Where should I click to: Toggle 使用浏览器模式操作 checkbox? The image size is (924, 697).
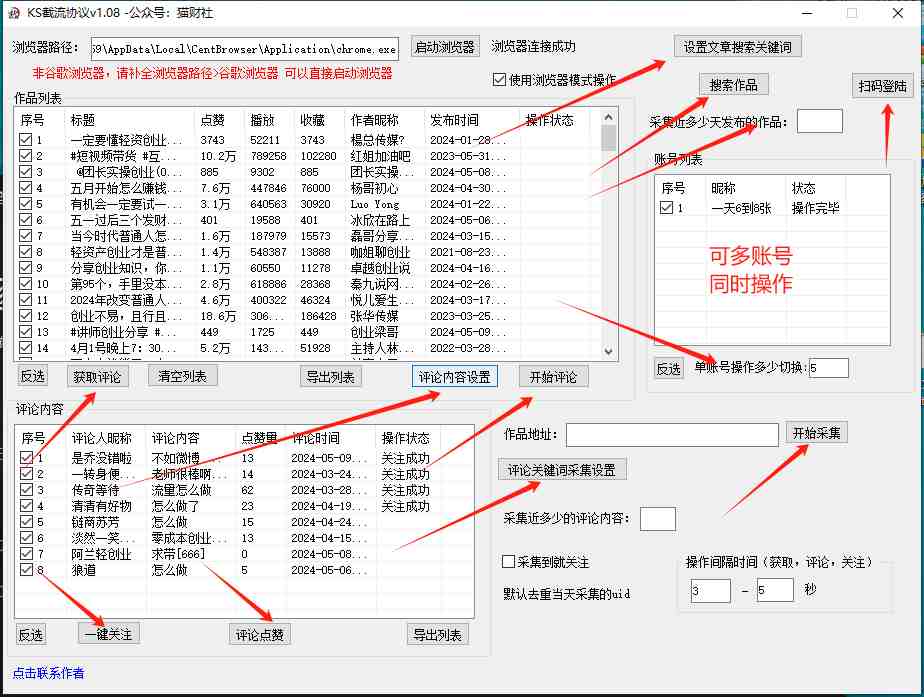500,80
